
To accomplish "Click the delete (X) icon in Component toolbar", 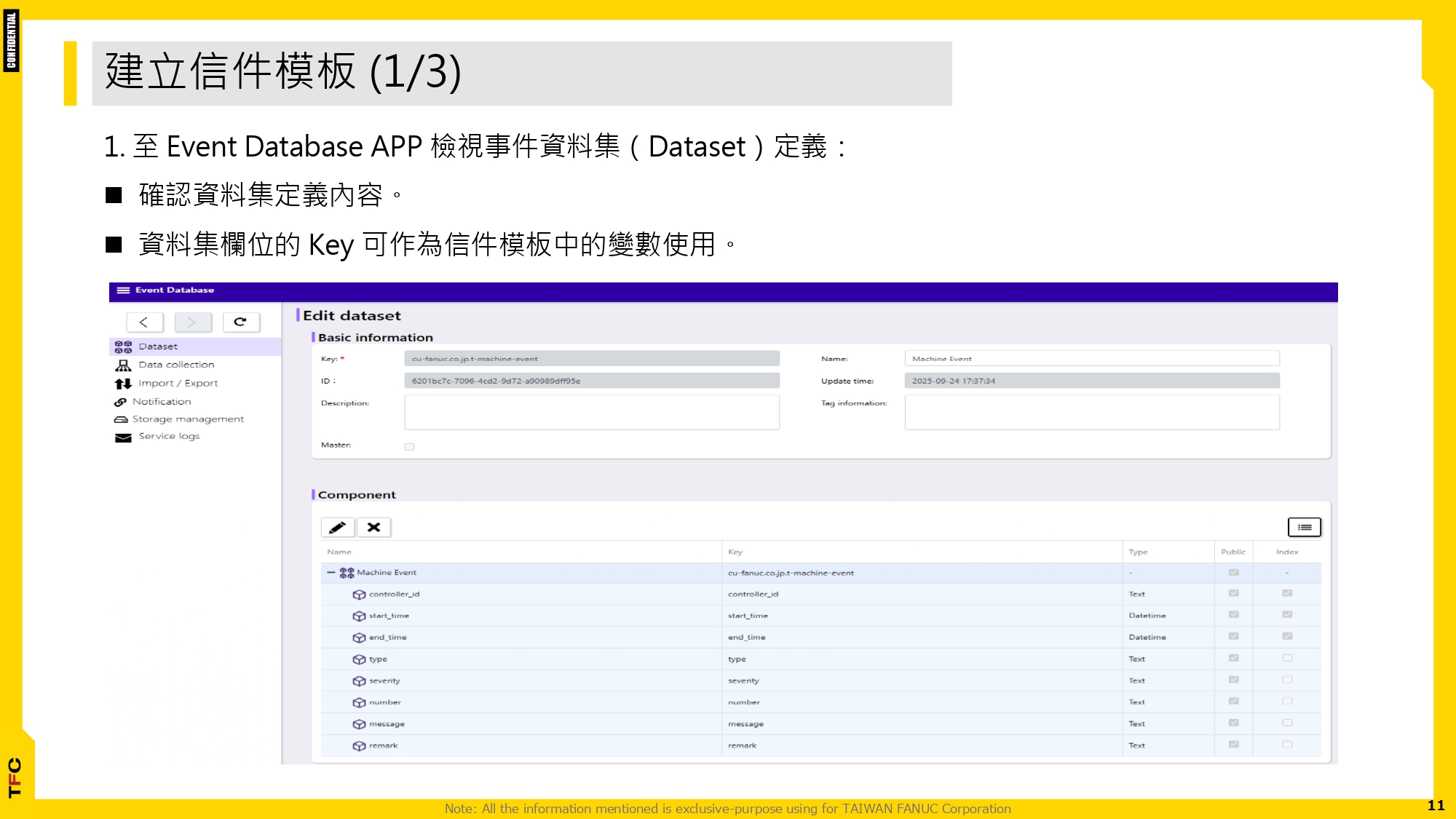I will click(374, 526).
